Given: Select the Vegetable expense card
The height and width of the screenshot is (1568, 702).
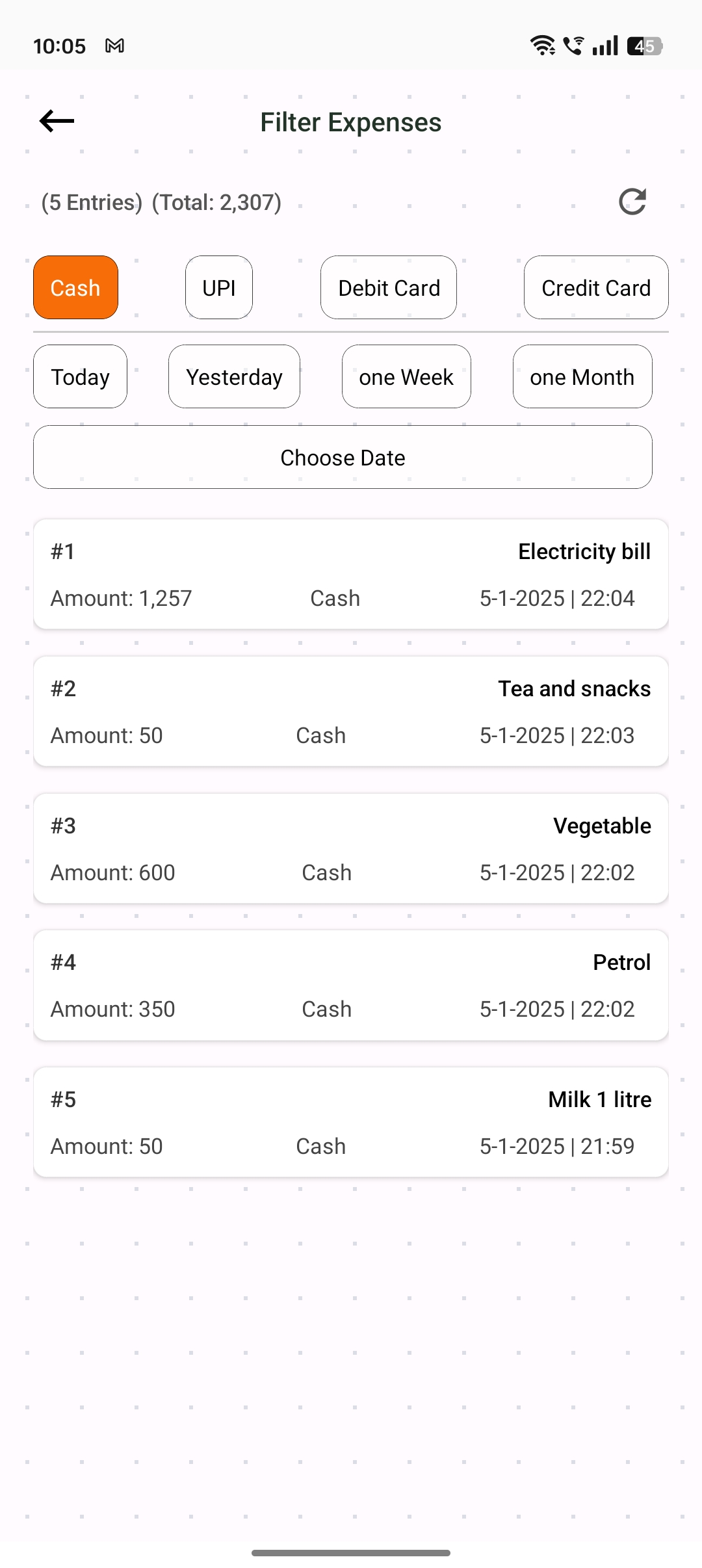Looking at the screenshot, I should click(x=351, y=848).
